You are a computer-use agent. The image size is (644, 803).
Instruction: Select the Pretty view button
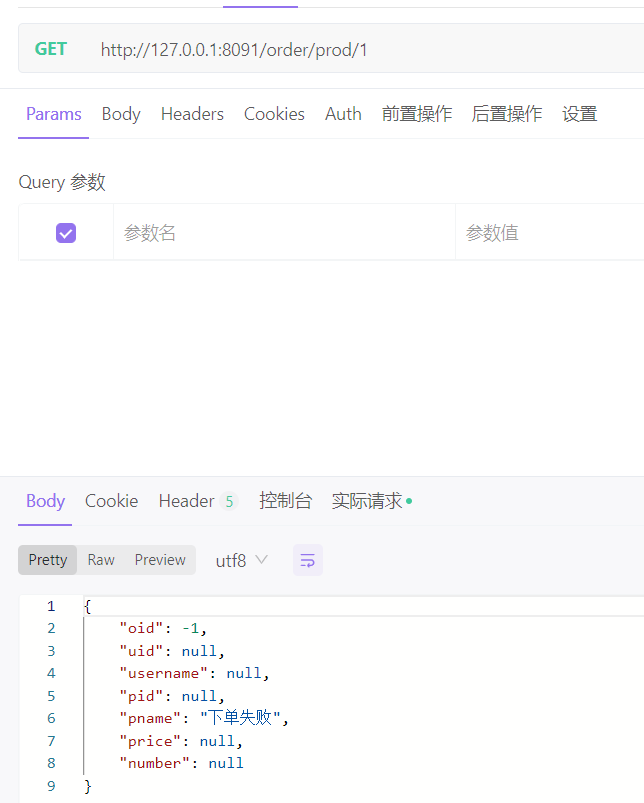[x=48, y=560]
